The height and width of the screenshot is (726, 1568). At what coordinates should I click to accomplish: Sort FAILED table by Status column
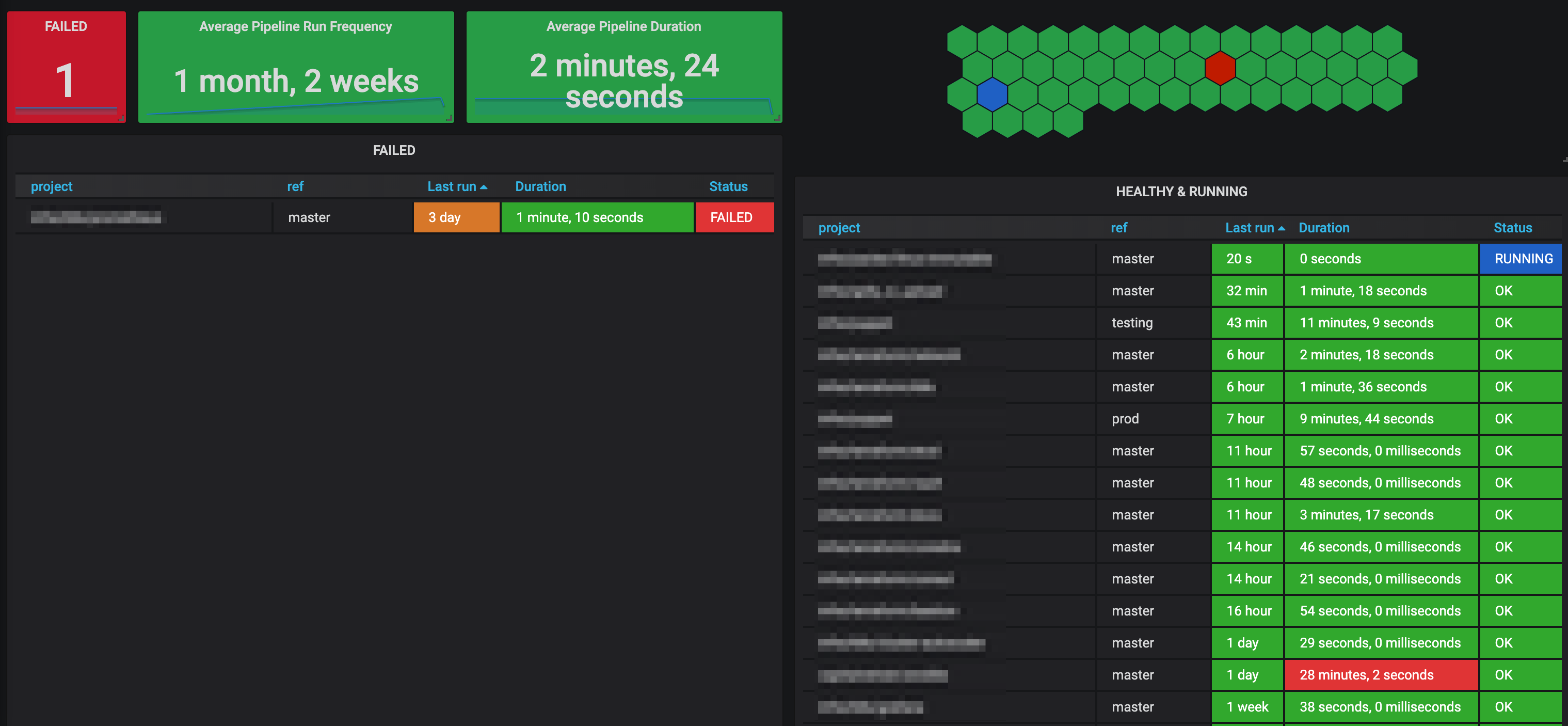click(728, 186)
